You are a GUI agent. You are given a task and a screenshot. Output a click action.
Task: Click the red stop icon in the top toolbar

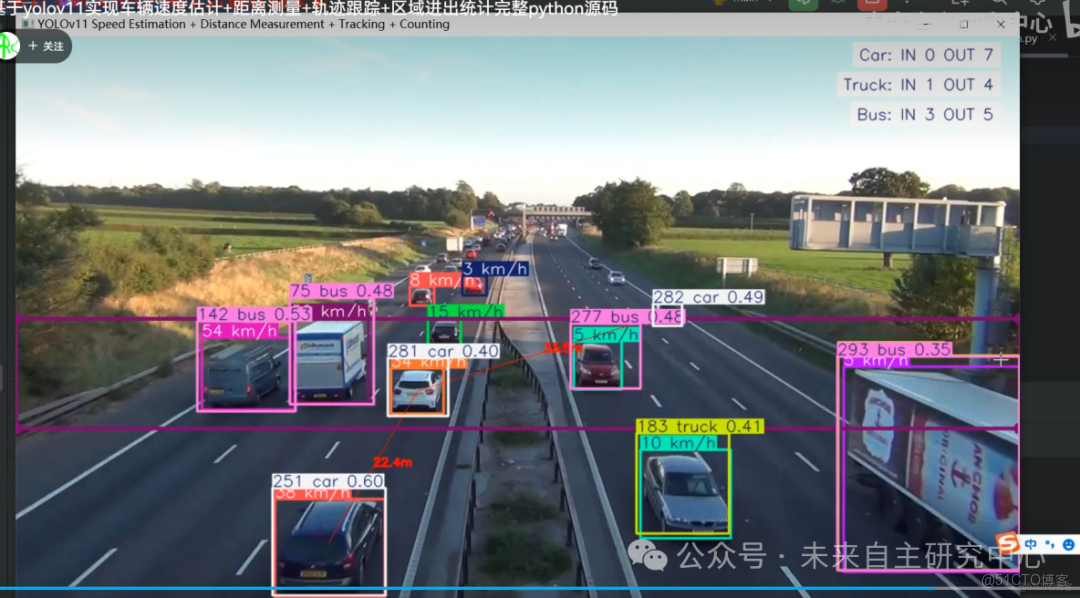pyautogui.click(x=873, y=4)
